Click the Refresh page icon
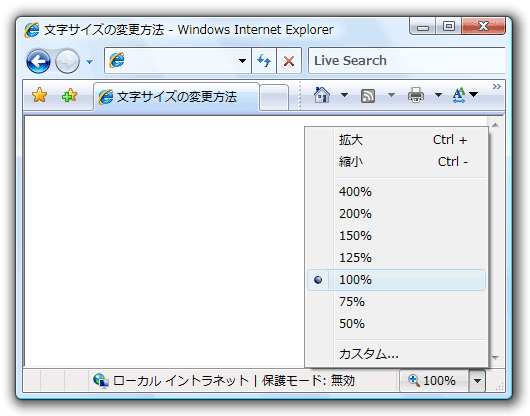This screenshot has height=416, width=530. tap(264, 61)
